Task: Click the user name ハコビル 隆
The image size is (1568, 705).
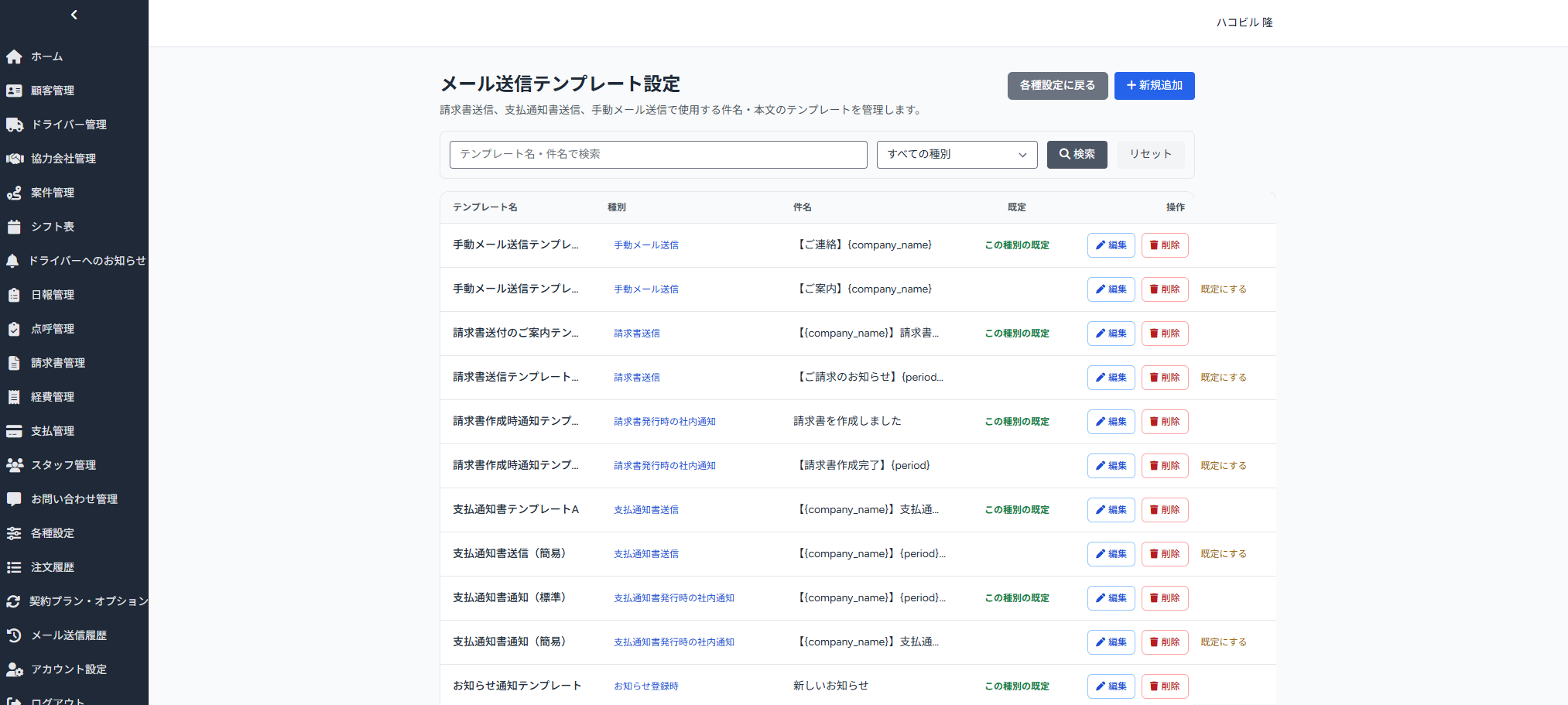Action: (x=1244, y=22)
